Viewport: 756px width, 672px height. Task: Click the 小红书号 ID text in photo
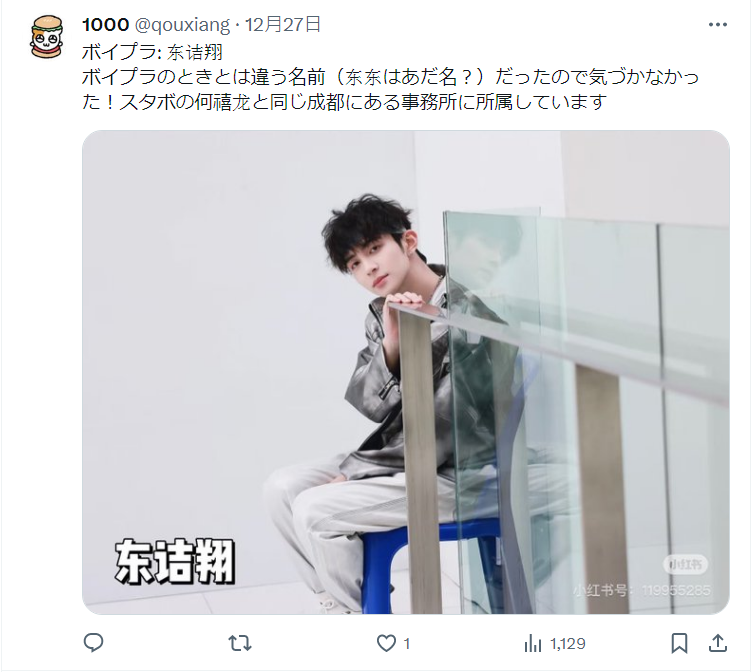(x=642, y=590)
